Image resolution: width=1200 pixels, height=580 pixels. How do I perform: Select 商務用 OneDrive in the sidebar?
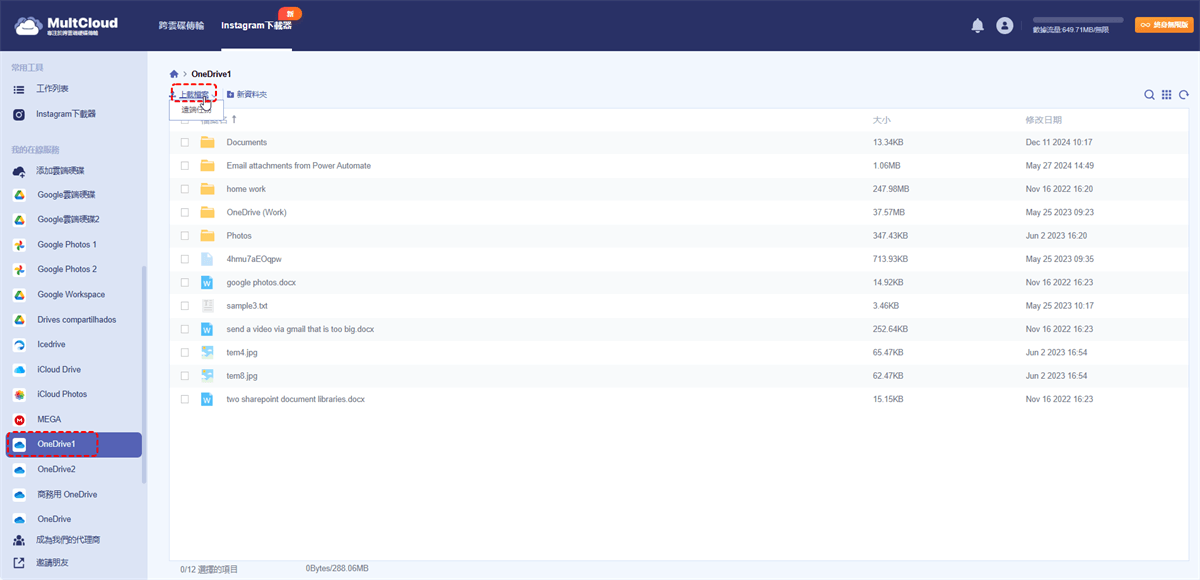coord(67,495)
